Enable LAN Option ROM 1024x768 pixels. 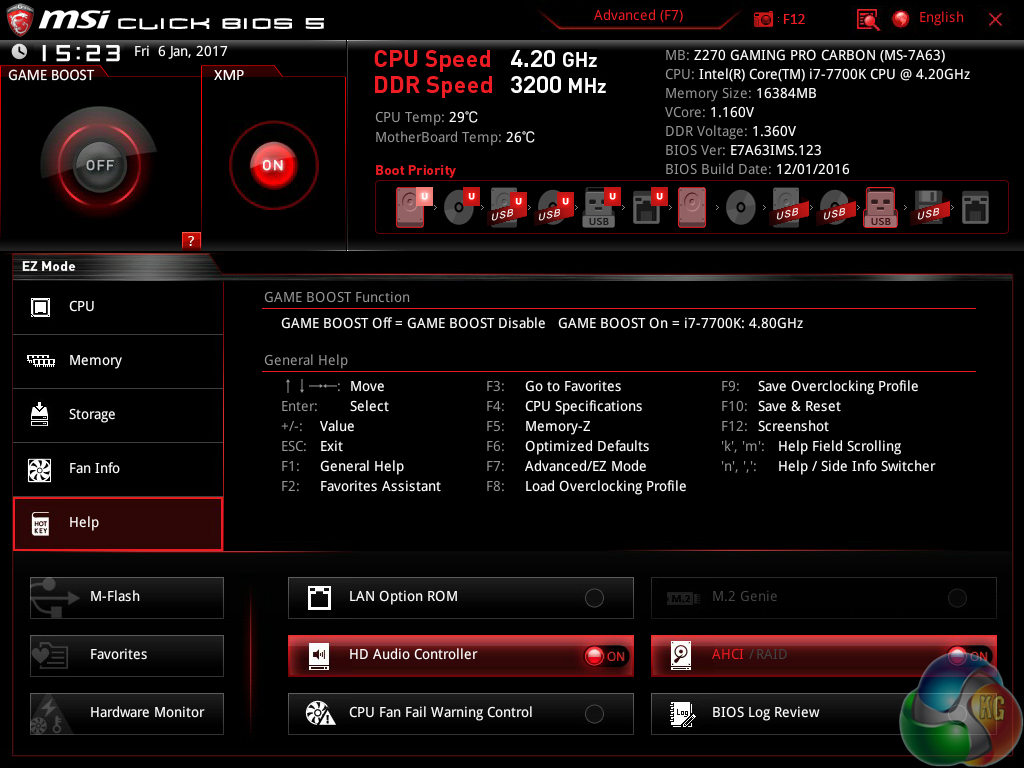[x=460, y=598]
